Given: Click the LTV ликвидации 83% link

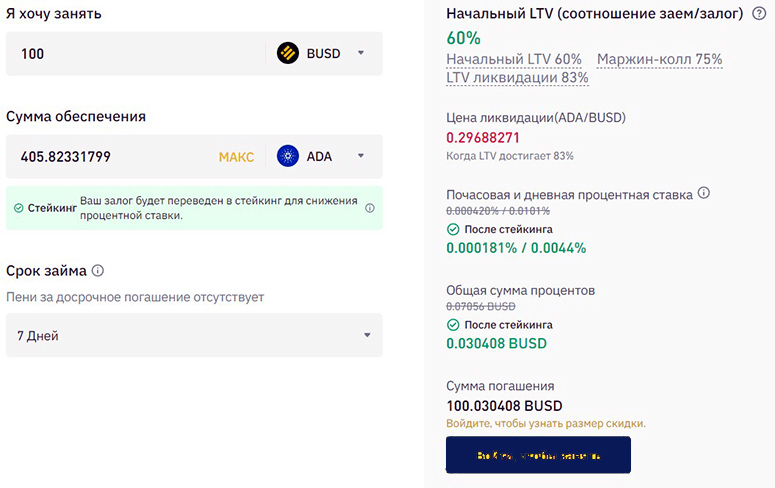Looking at the screenshot, I should click(x=517, y=77).
